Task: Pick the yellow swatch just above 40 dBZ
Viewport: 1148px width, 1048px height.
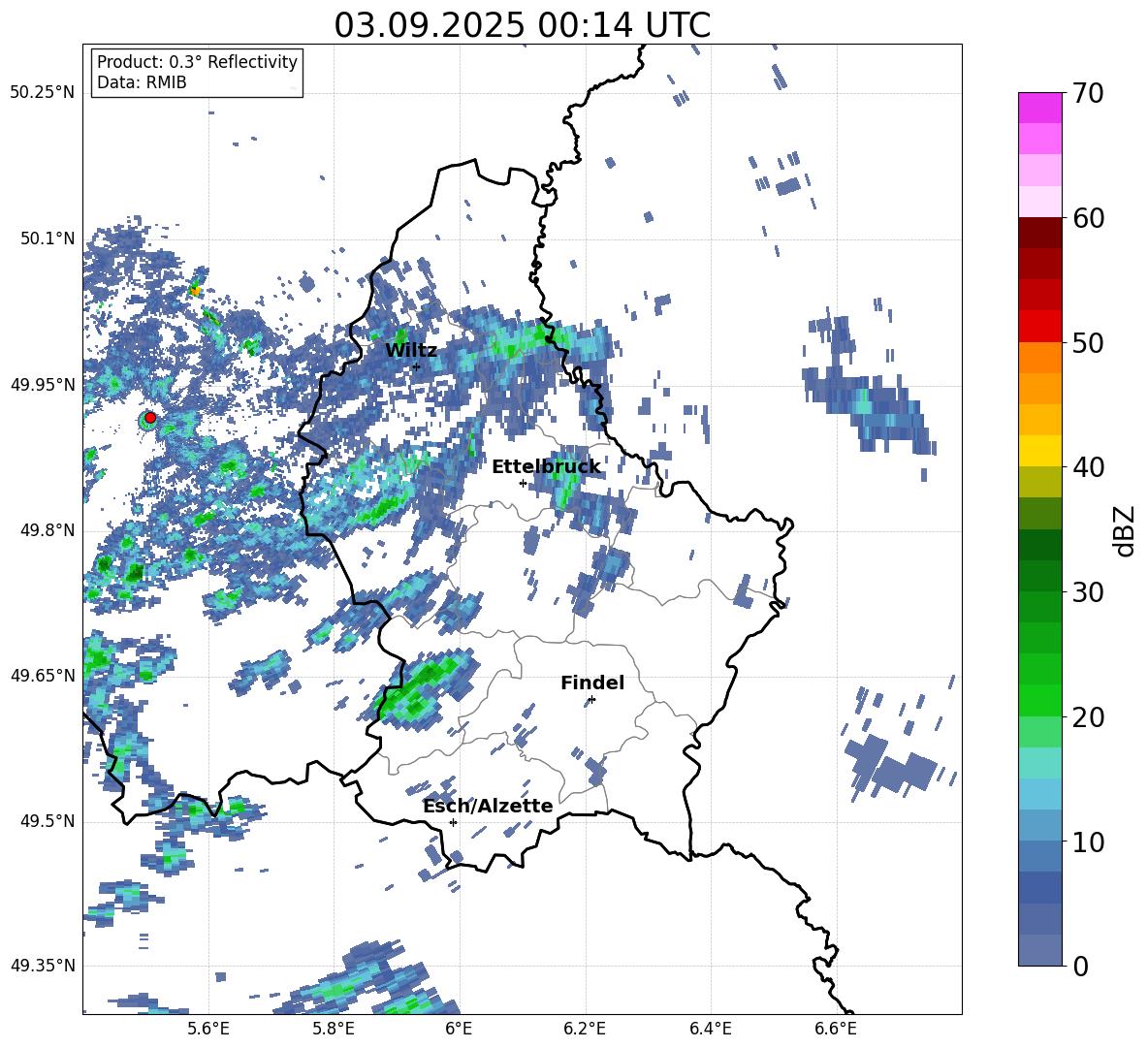Action: 1039,451
